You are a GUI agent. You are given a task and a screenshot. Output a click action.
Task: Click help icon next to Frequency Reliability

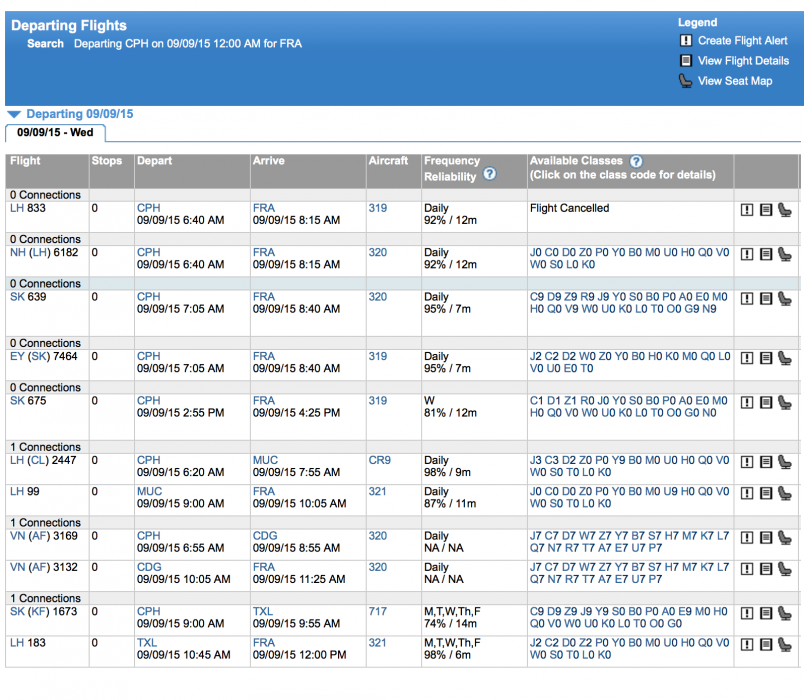pos(490,174)
